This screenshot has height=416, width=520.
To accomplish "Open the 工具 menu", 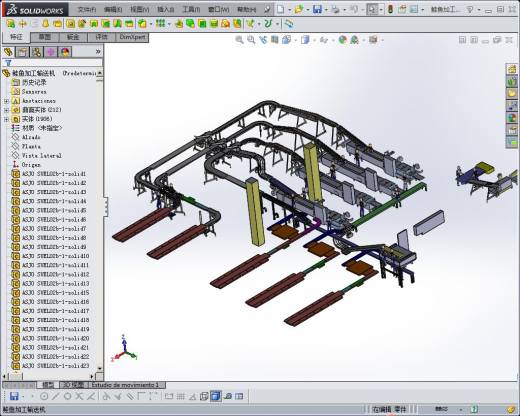I will tap(191, 9).
